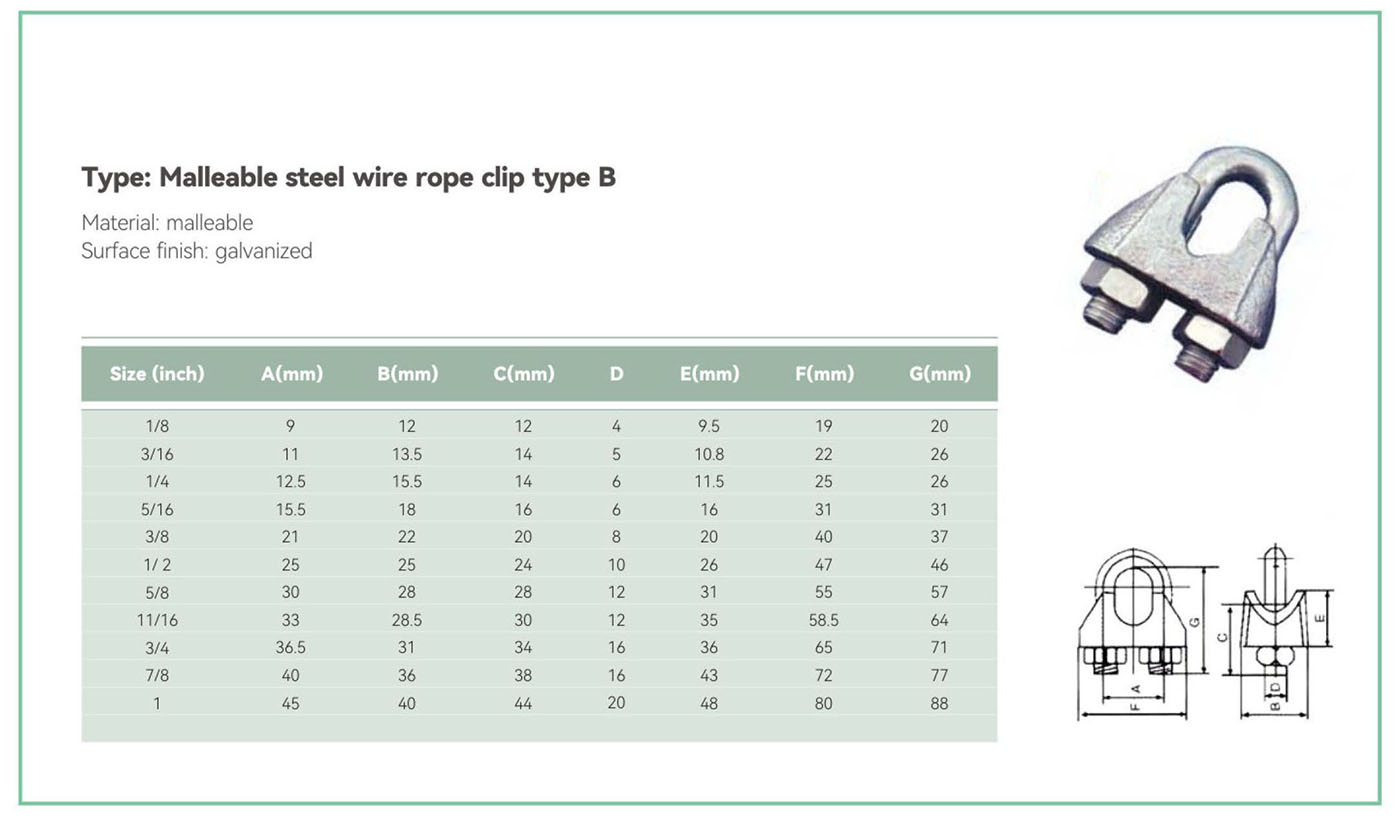Click the B(mm) column header
This screenshot has width=1400, height=825.
[x=407, y=374]
